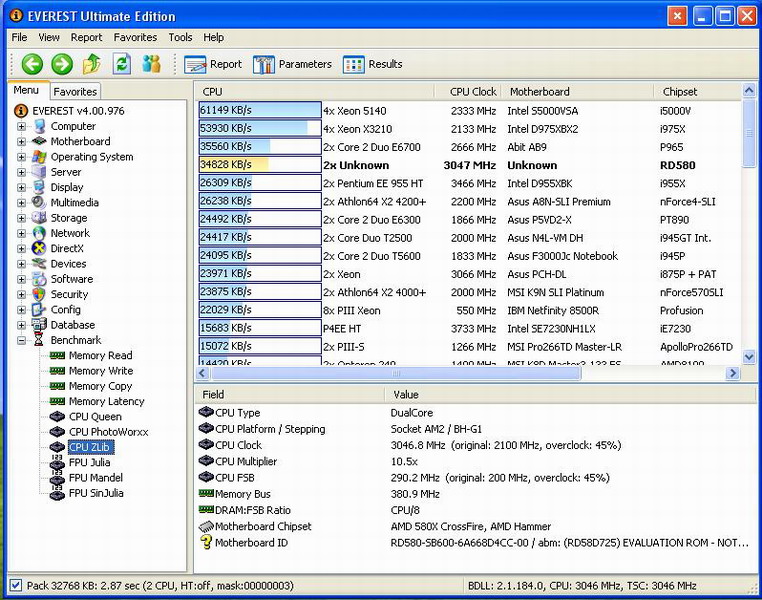The height and width of the screenshot is (600, 762).
Task: Toggle the checkbox in the status bar
Action: [16, 585]
